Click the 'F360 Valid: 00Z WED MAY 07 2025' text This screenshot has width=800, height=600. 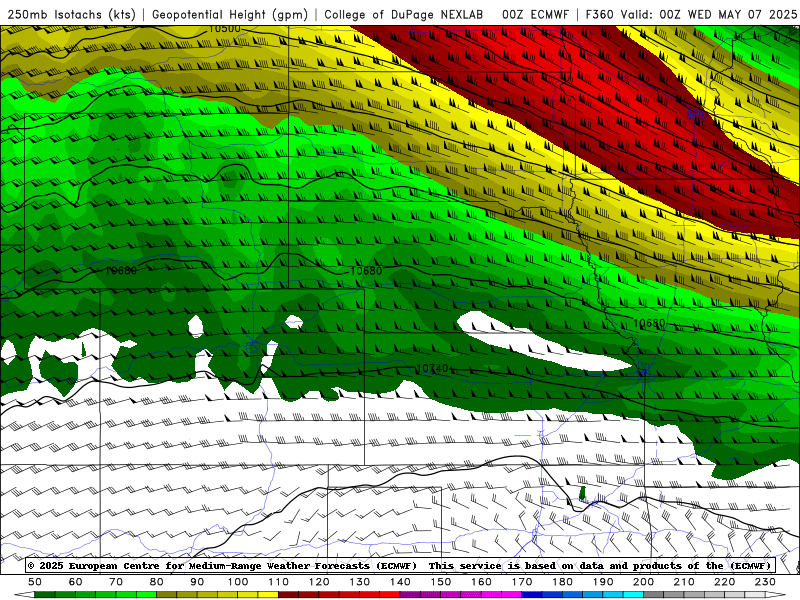point(691,14)
